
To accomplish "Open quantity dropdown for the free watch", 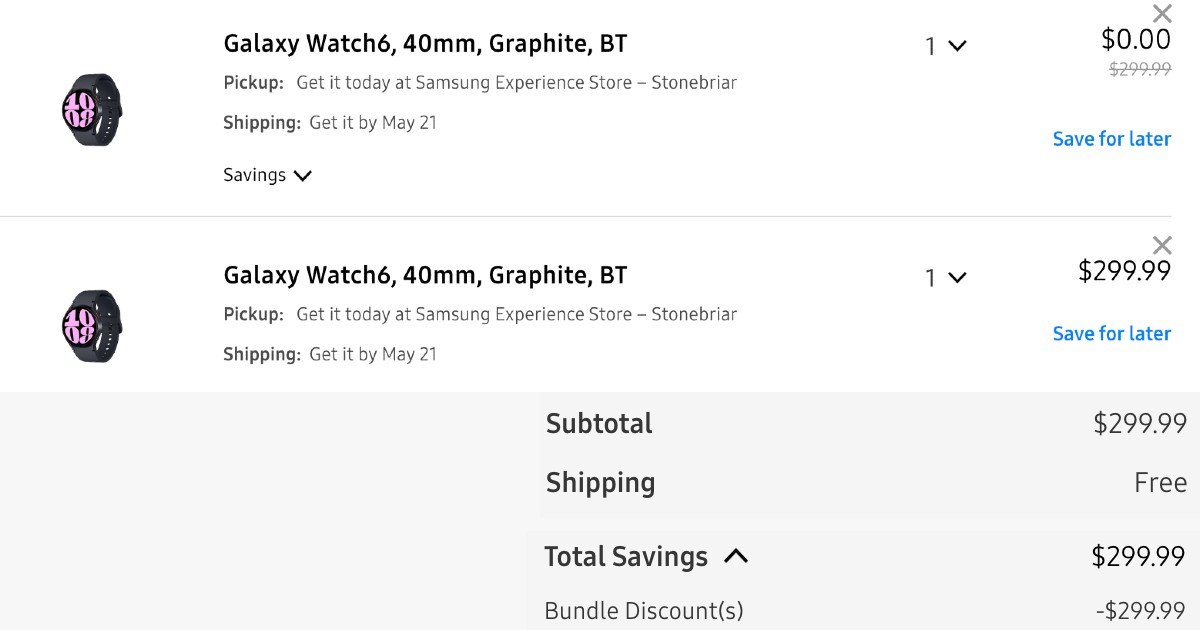I will click(945, 46).
